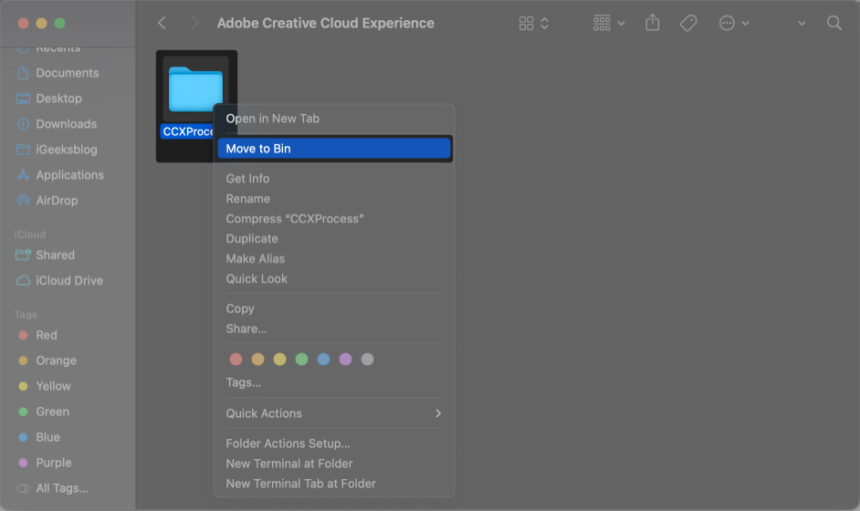Open the More actions ellipsis dropdown
Image resolution: width=860 pixels, height=511 pixels.
coord(733,23)
